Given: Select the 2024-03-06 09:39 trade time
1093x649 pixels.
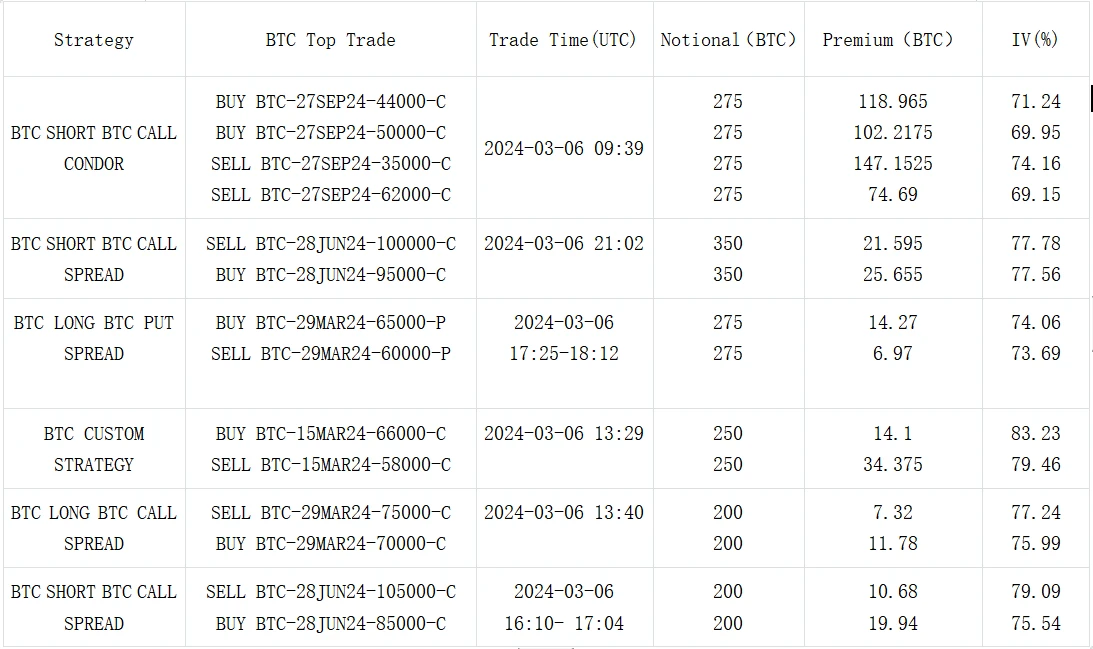Looking at the screenshot, I should [x=564, y=148].
